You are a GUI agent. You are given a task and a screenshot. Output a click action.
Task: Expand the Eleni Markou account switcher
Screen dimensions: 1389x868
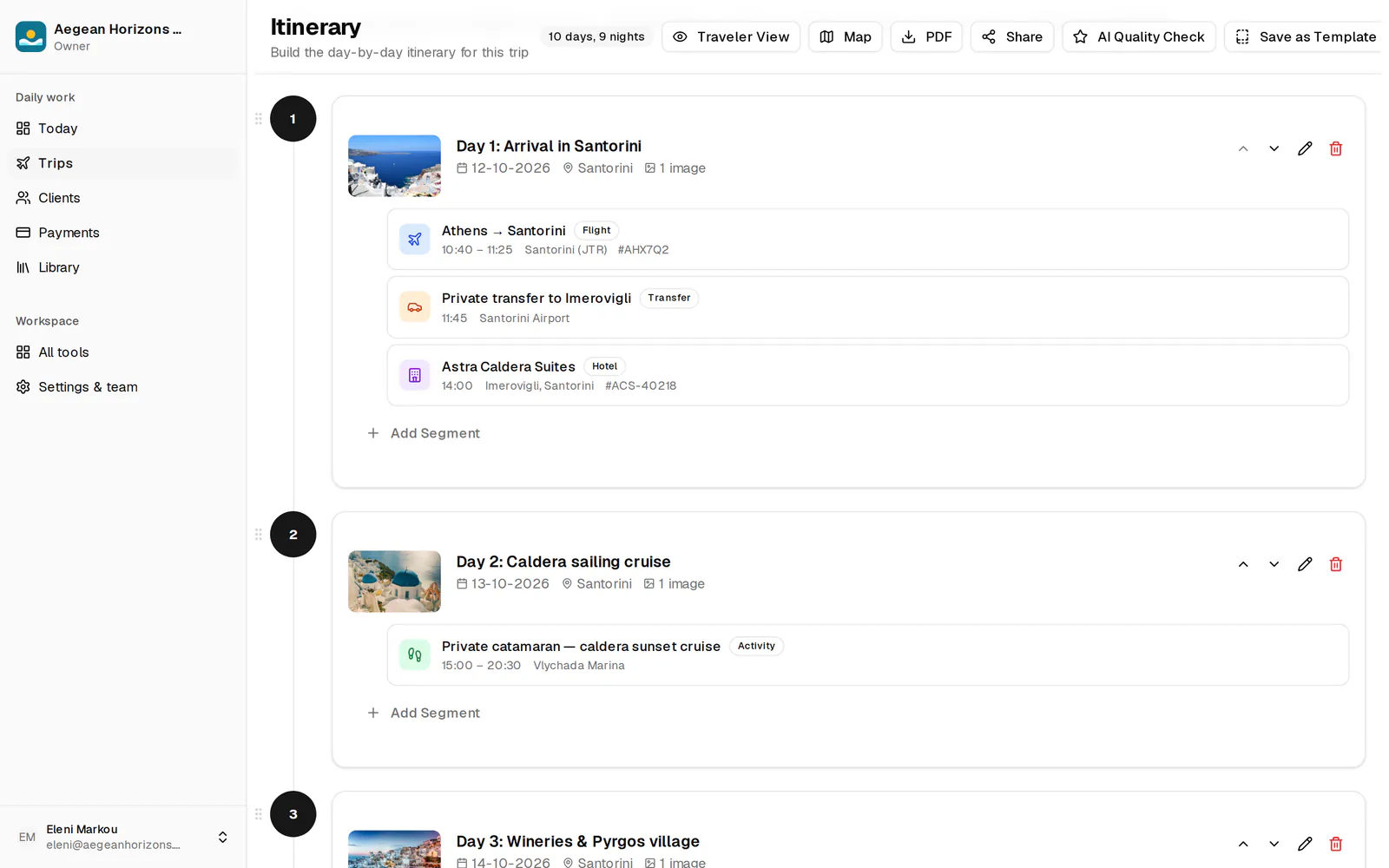(x=222, y=837)
